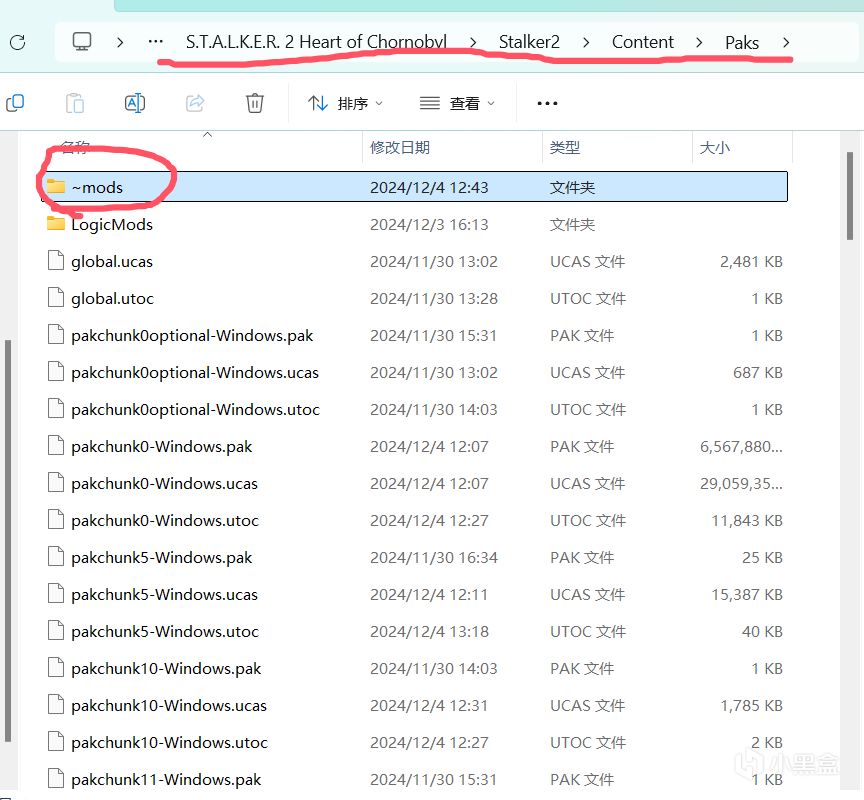
Task: Select the ~mods folder
Action: (x=414, y=187)
